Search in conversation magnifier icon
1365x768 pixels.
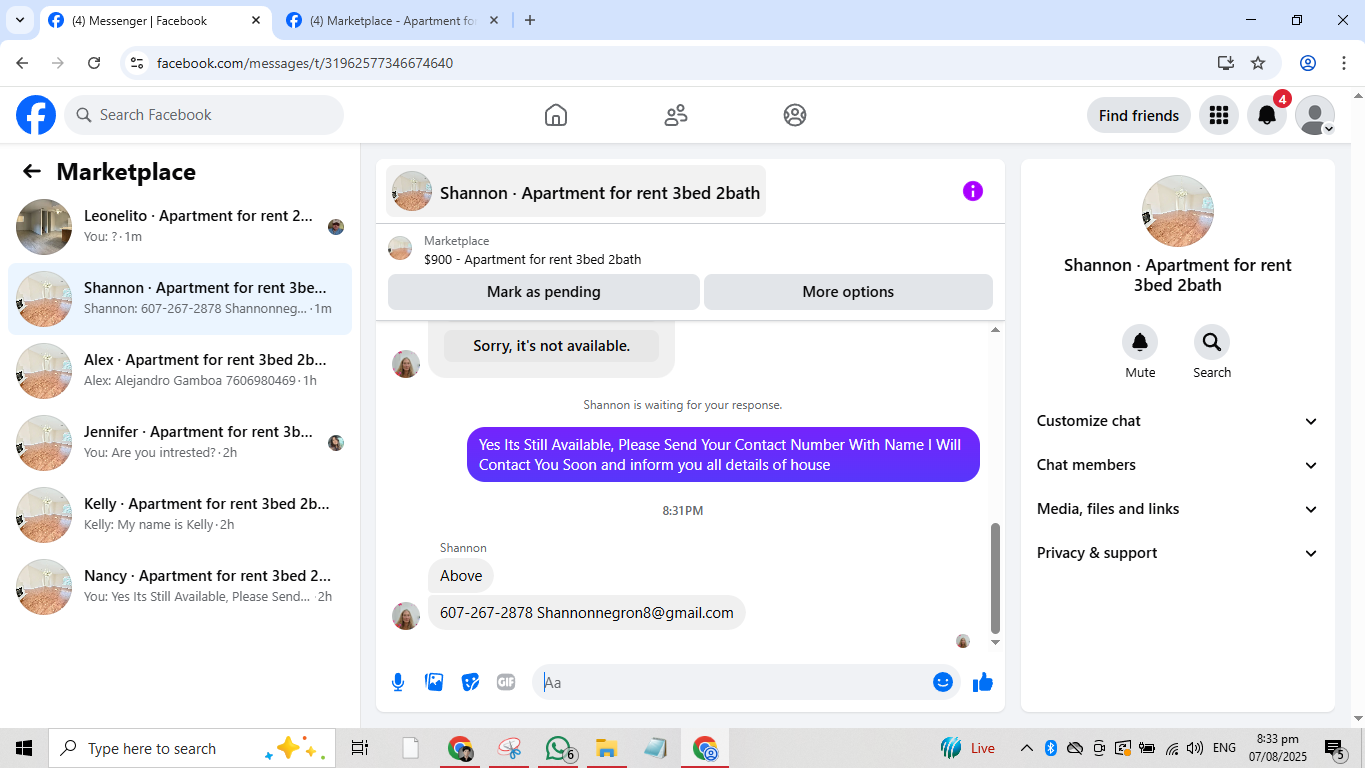(x=1212, y=343)
